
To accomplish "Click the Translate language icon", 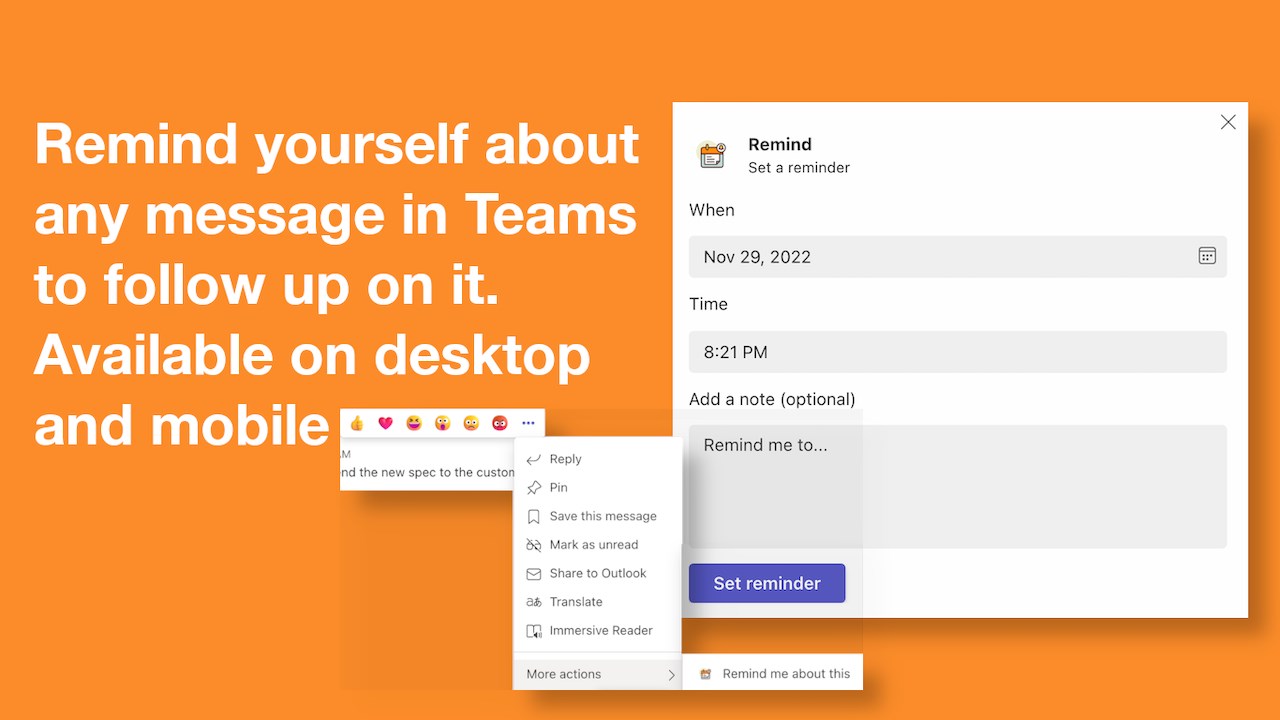I will [x=534, y=602].
